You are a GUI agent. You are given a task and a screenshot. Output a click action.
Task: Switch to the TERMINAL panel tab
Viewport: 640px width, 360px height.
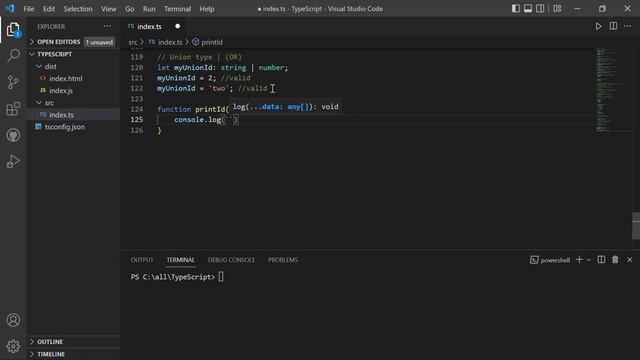point(180,260)
